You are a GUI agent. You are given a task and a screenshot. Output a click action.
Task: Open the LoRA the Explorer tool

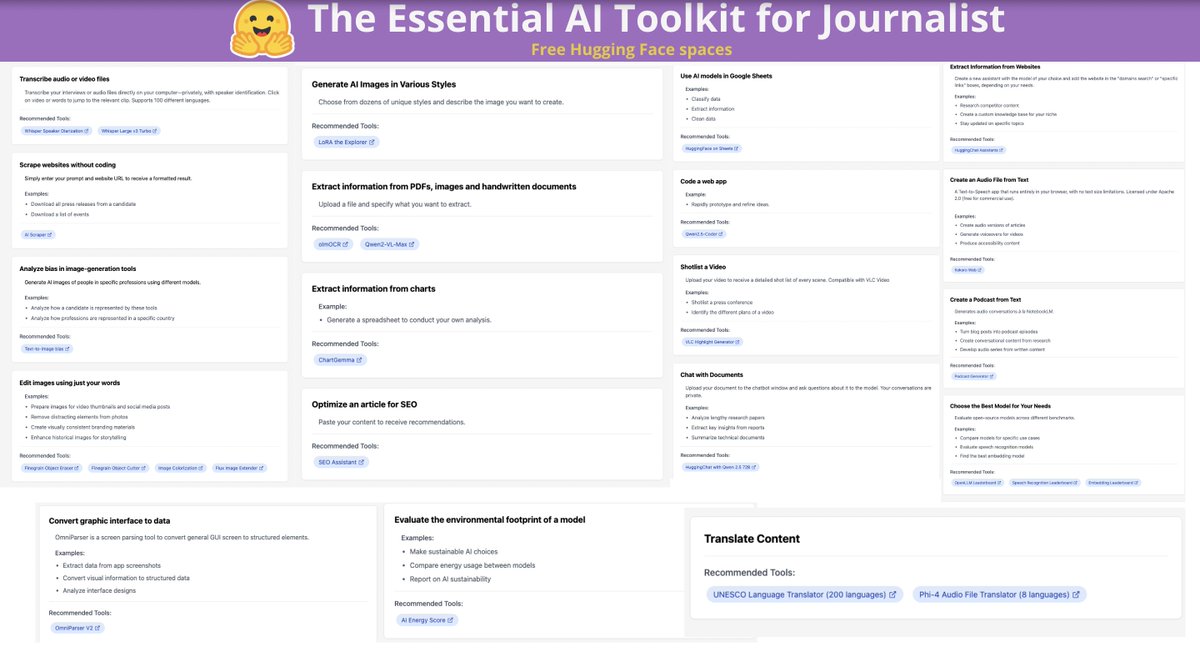point(346,142)
